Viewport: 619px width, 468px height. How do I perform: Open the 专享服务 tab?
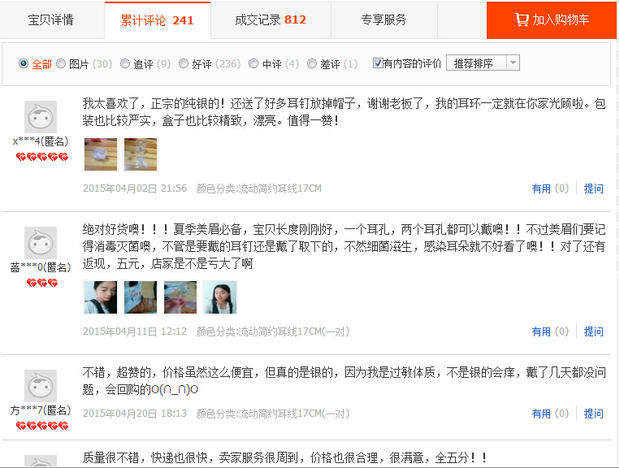384,20
